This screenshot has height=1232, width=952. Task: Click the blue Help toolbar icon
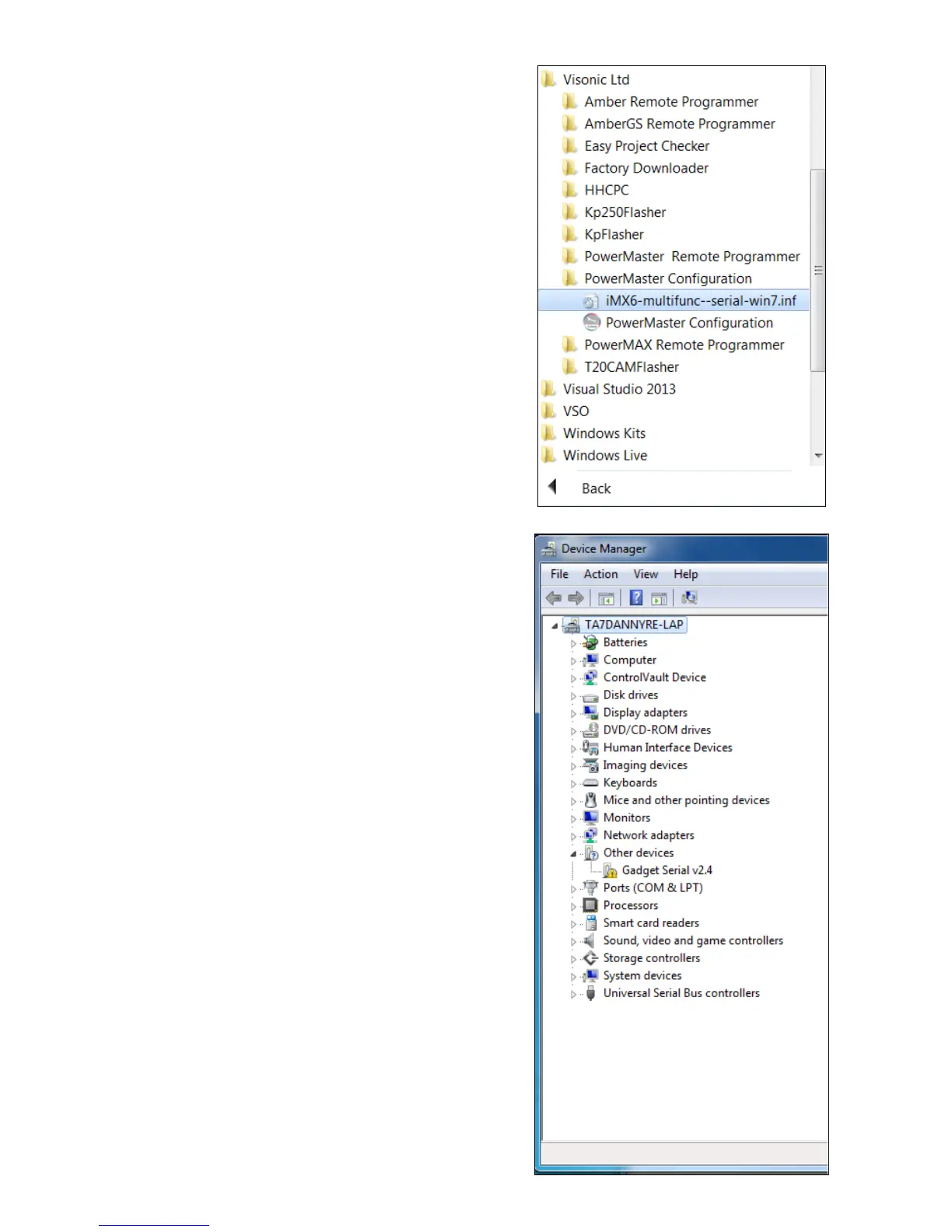pos(636,598)
